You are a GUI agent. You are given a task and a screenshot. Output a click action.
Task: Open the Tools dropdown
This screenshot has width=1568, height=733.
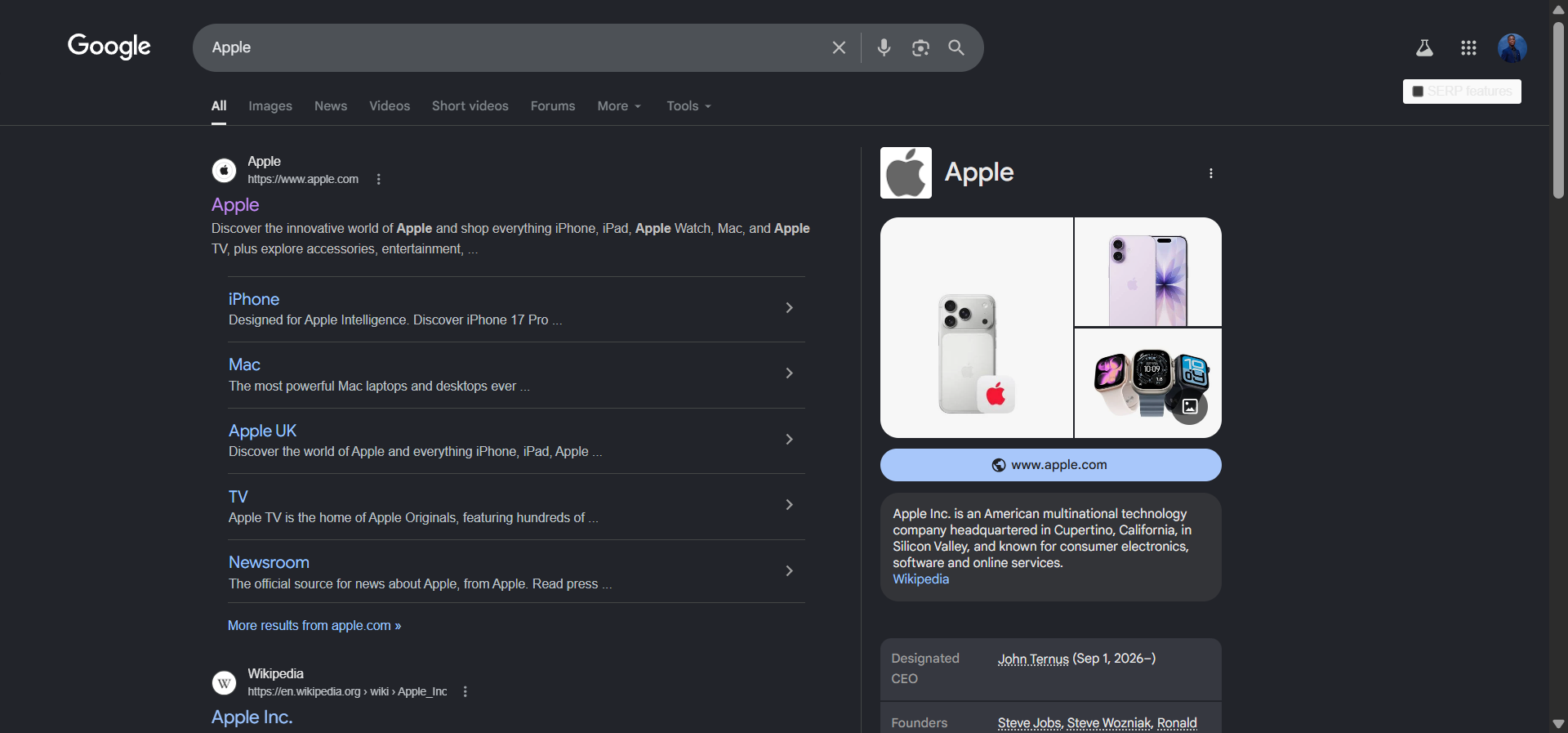pyautogui.click(x=688, y=106)
